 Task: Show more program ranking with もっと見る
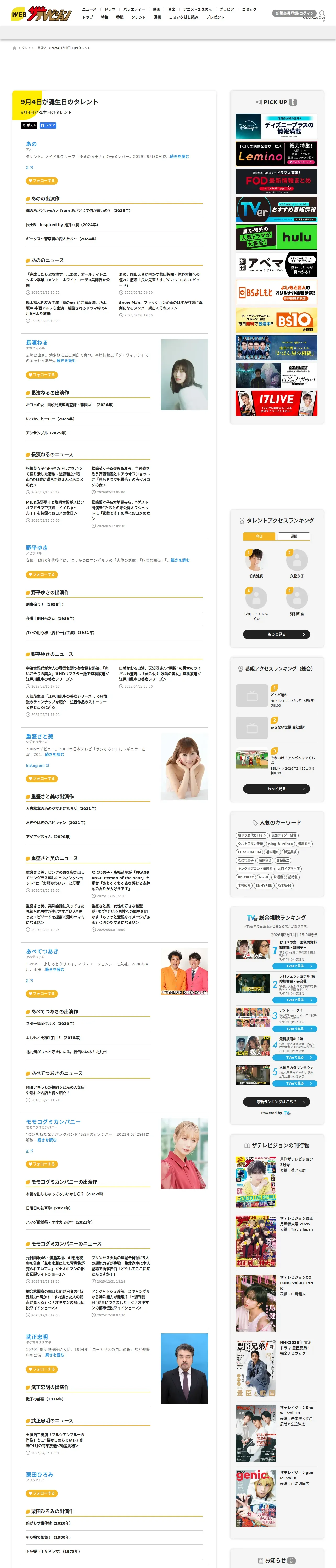click(276, 789)
